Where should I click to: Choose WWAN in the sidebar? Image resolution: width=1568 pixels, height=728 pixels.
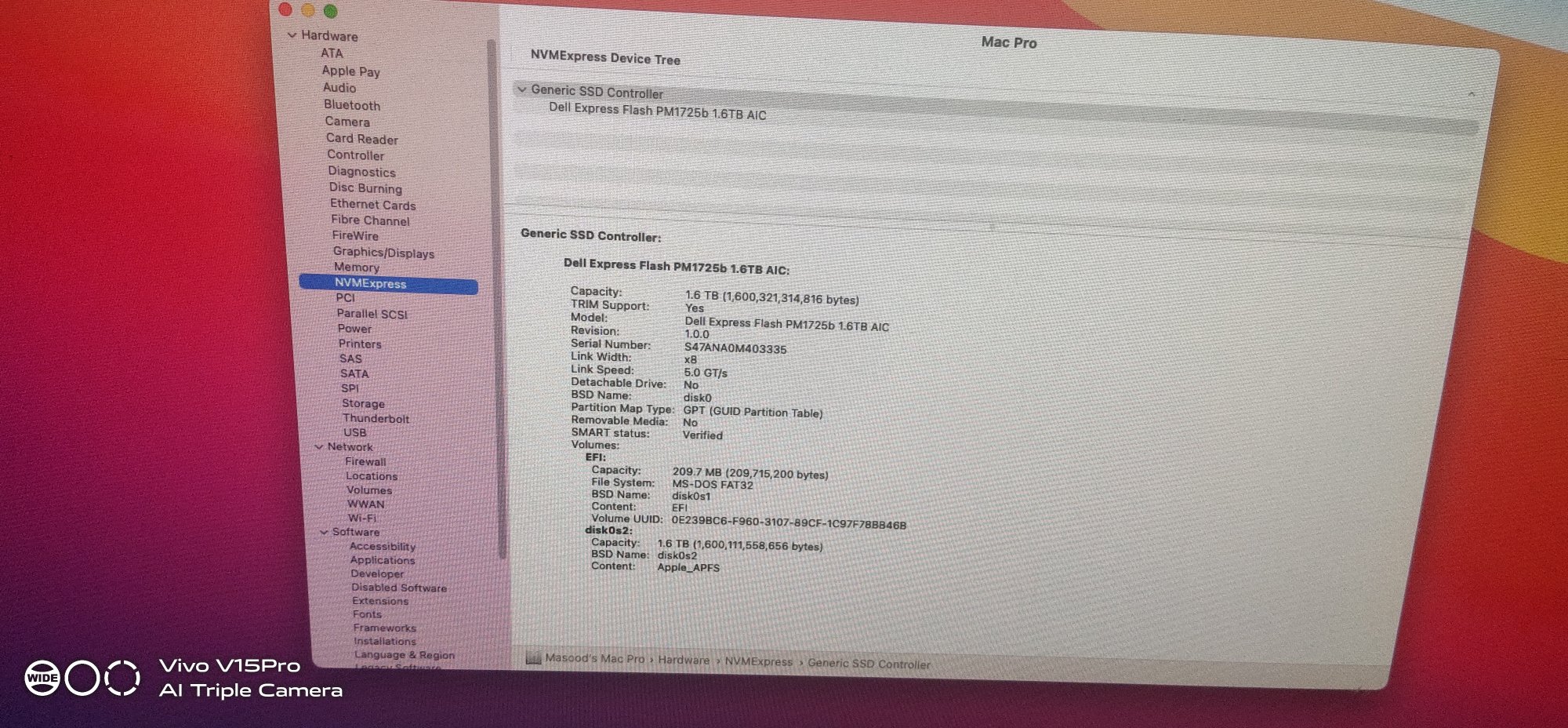coord(366,504)
